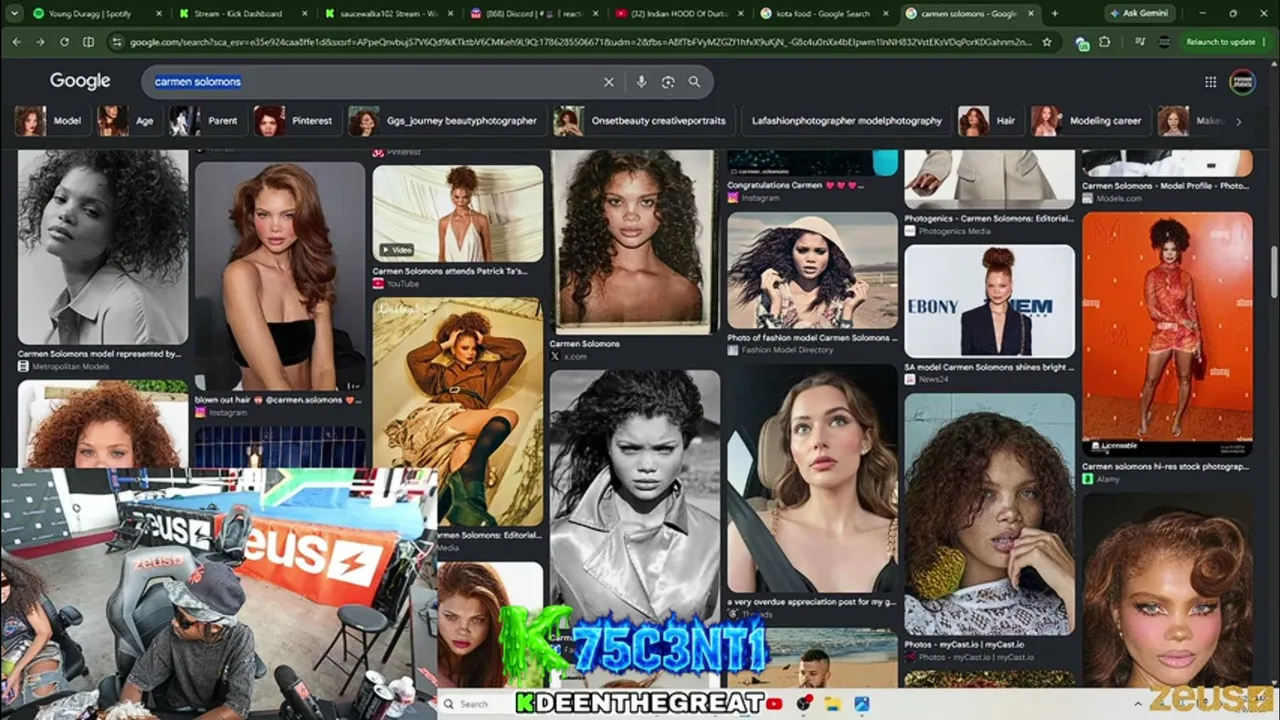
Task: Filter results with the Age chip
Action: [127, 121]
